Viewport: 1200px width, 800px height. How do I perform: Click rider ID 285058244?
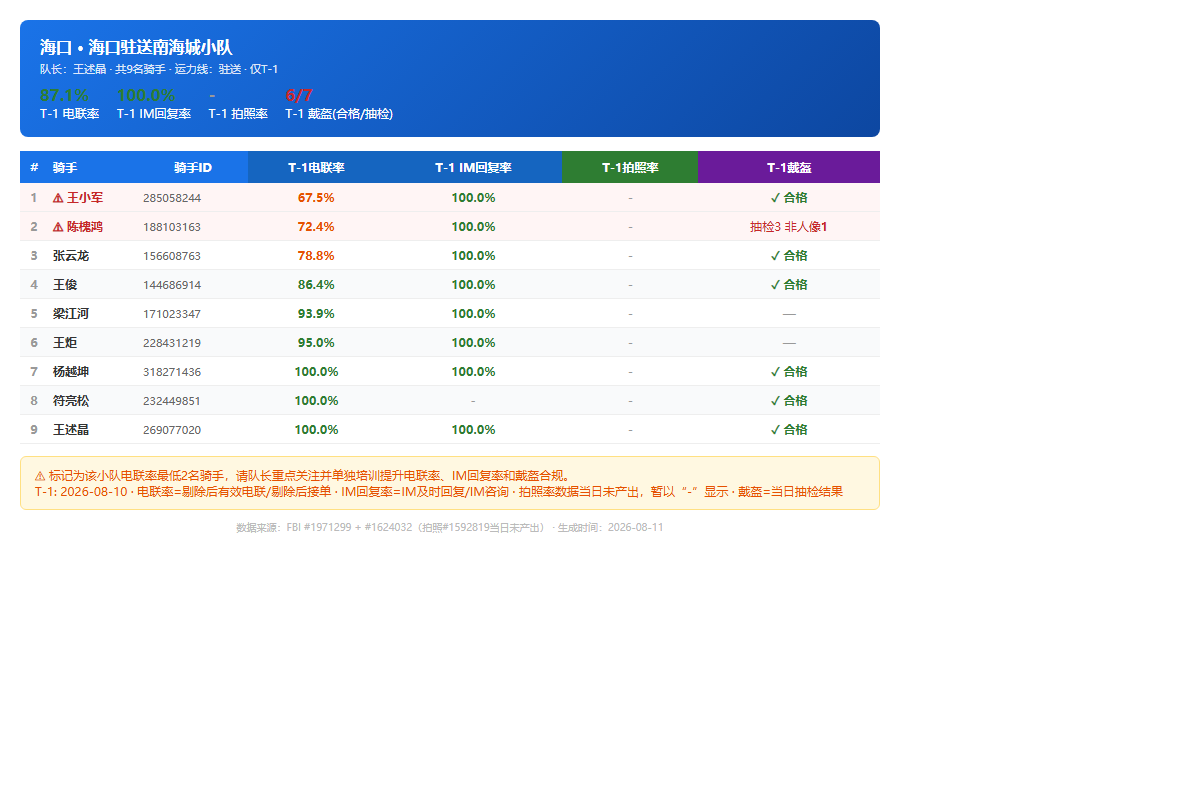tap(172, 198)
